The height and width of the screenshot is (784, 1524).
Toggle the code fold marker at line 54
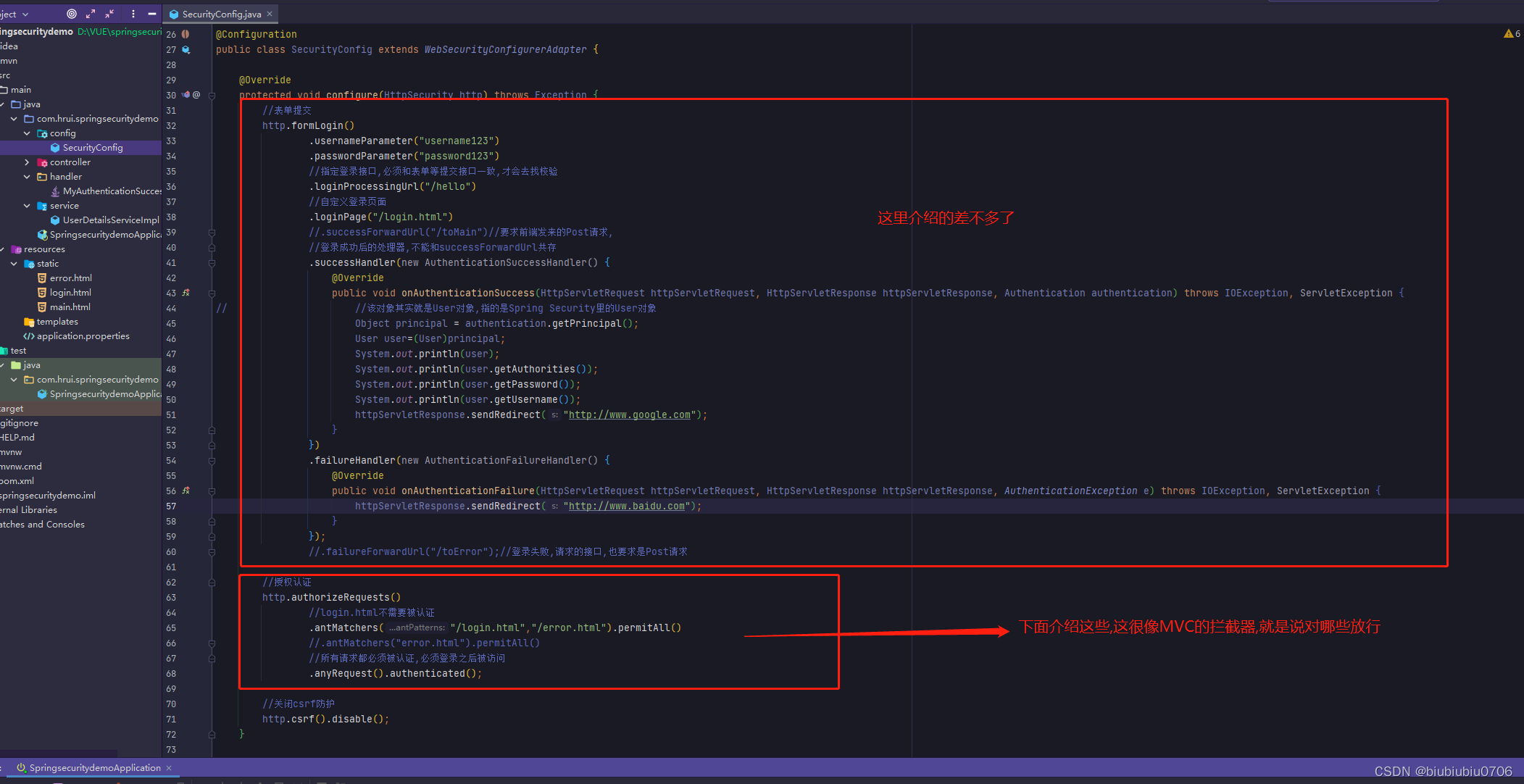coord(212,460)
